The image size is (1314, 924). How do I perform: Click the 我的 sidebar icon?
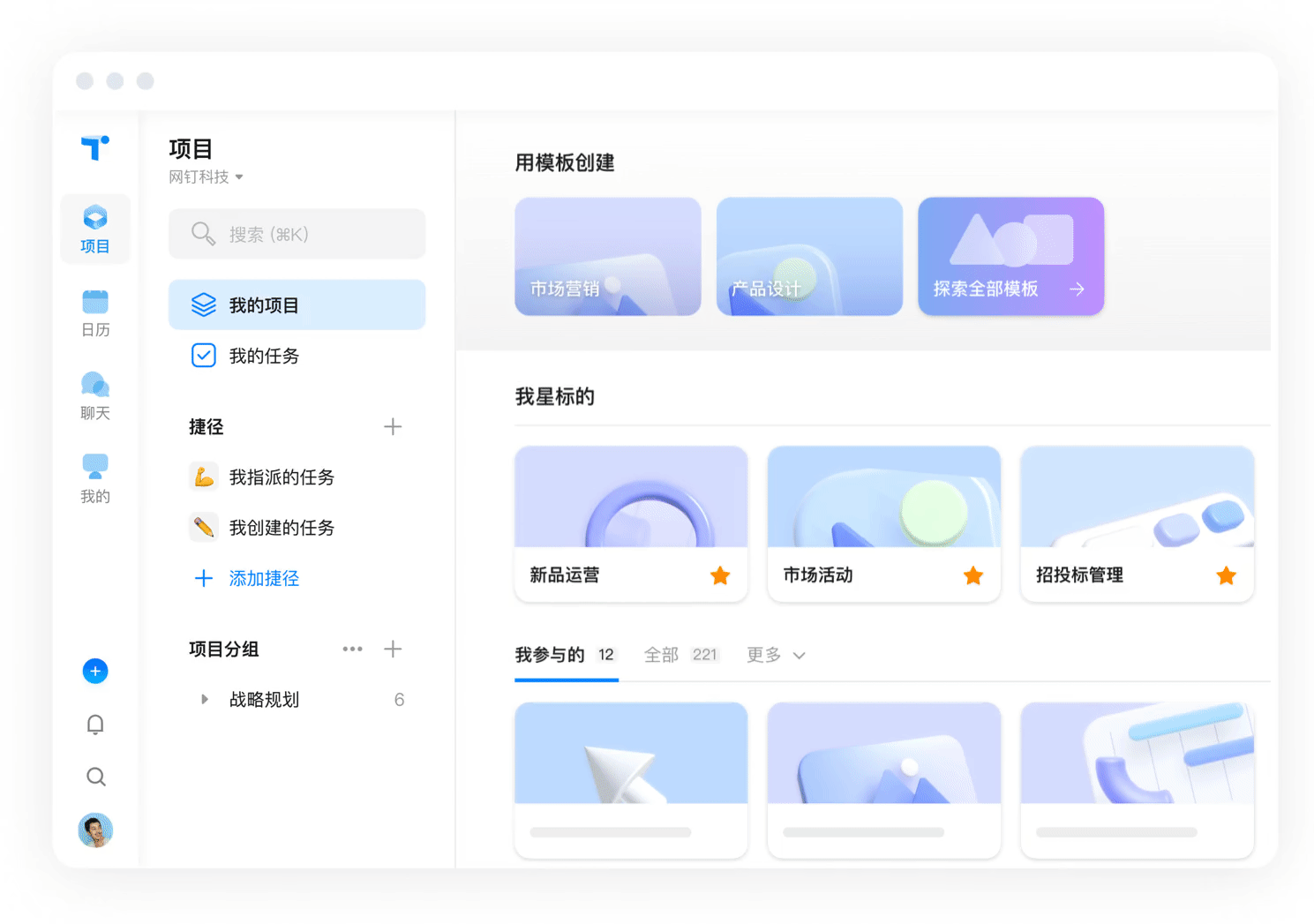94,478
